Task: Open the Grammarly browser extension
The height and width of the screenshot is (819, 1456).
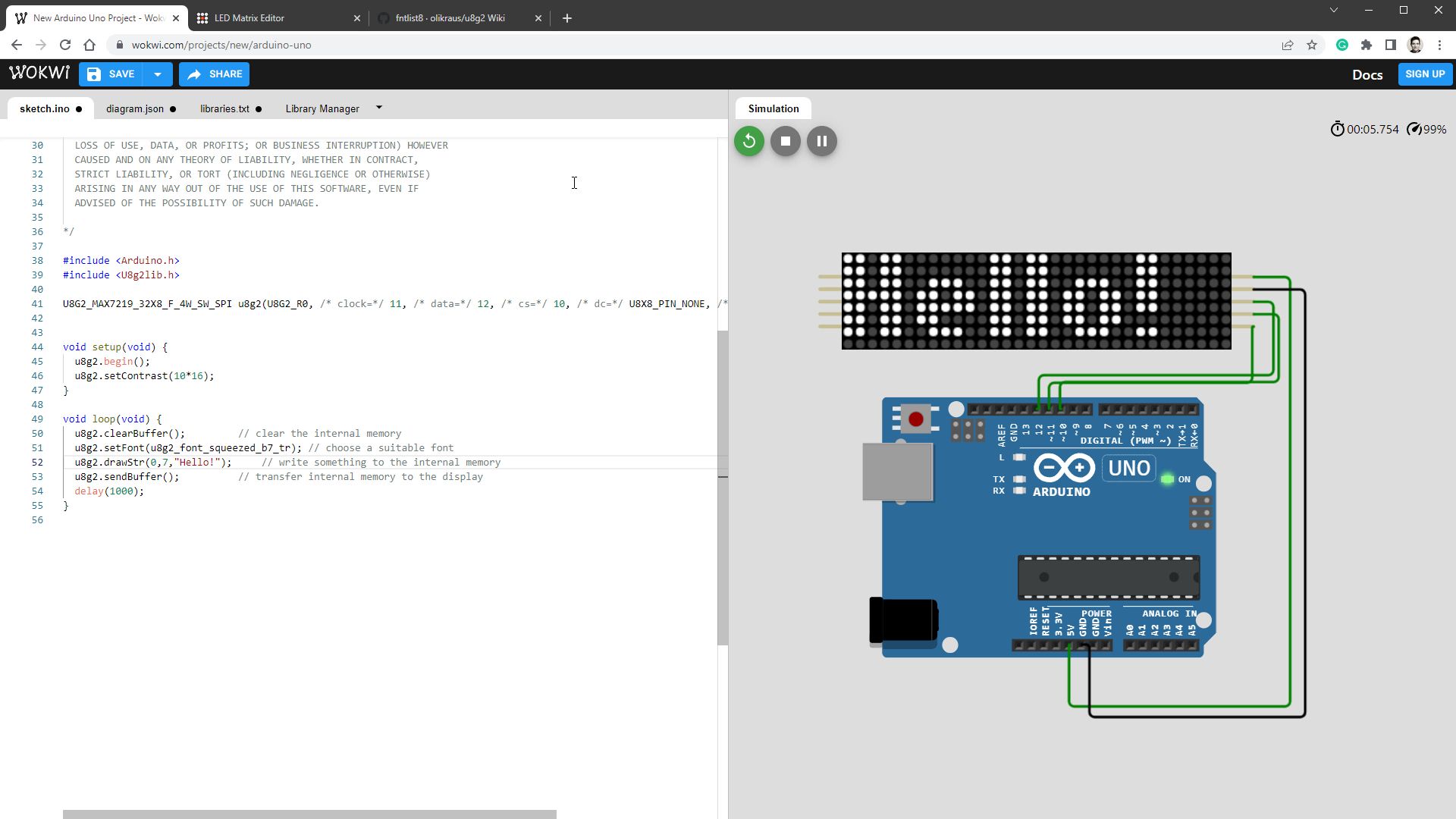Action: click(1342, 45)
